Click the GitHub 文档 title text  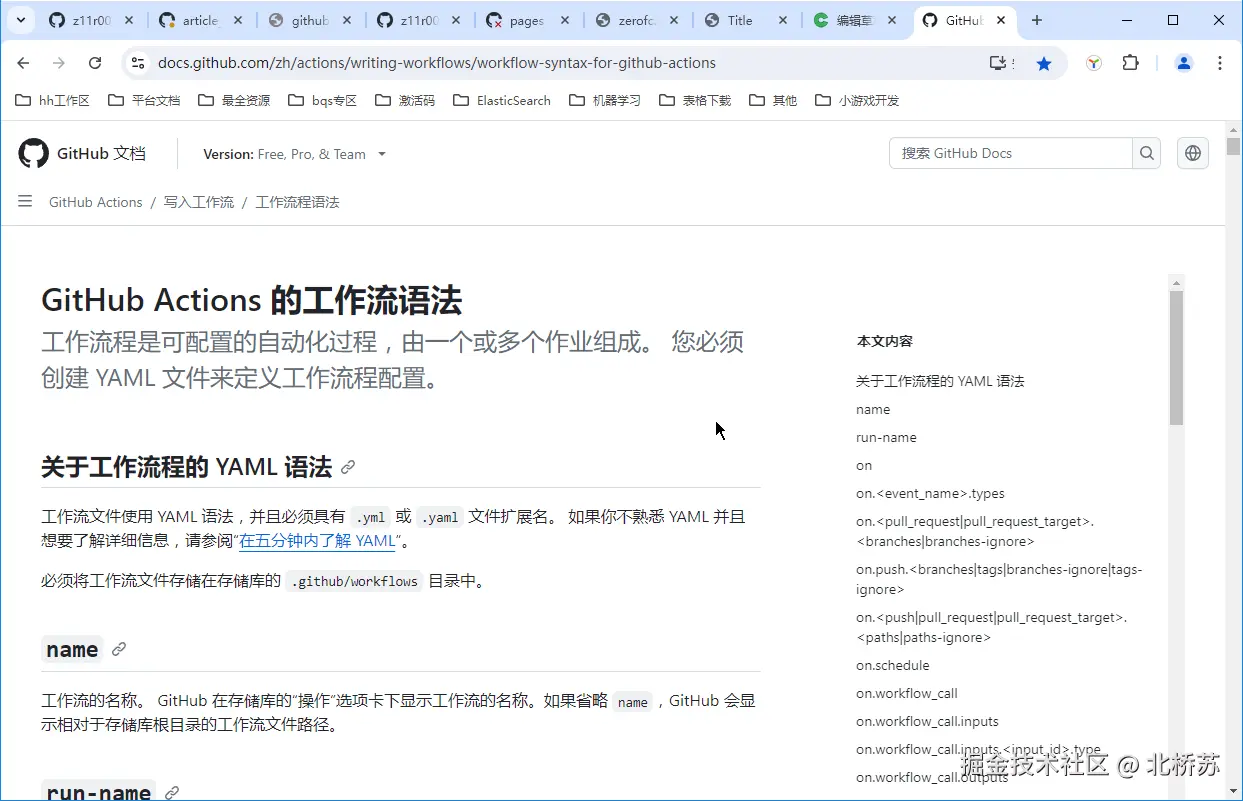click(101, 153)
